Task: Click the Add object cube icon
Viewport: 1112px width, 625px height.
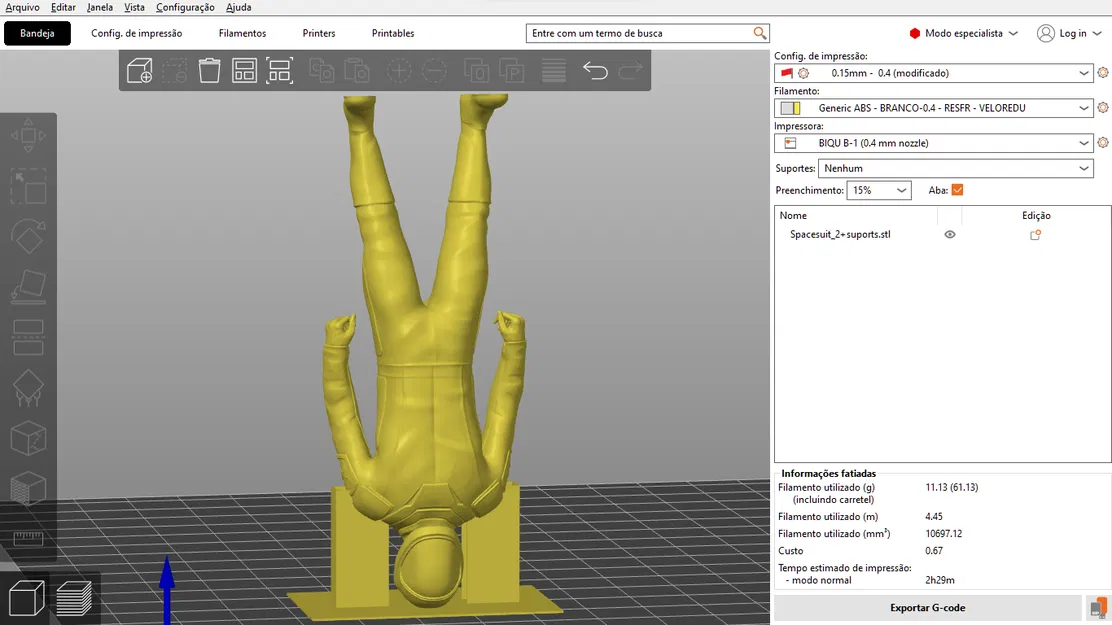Action: pos(140,70)
